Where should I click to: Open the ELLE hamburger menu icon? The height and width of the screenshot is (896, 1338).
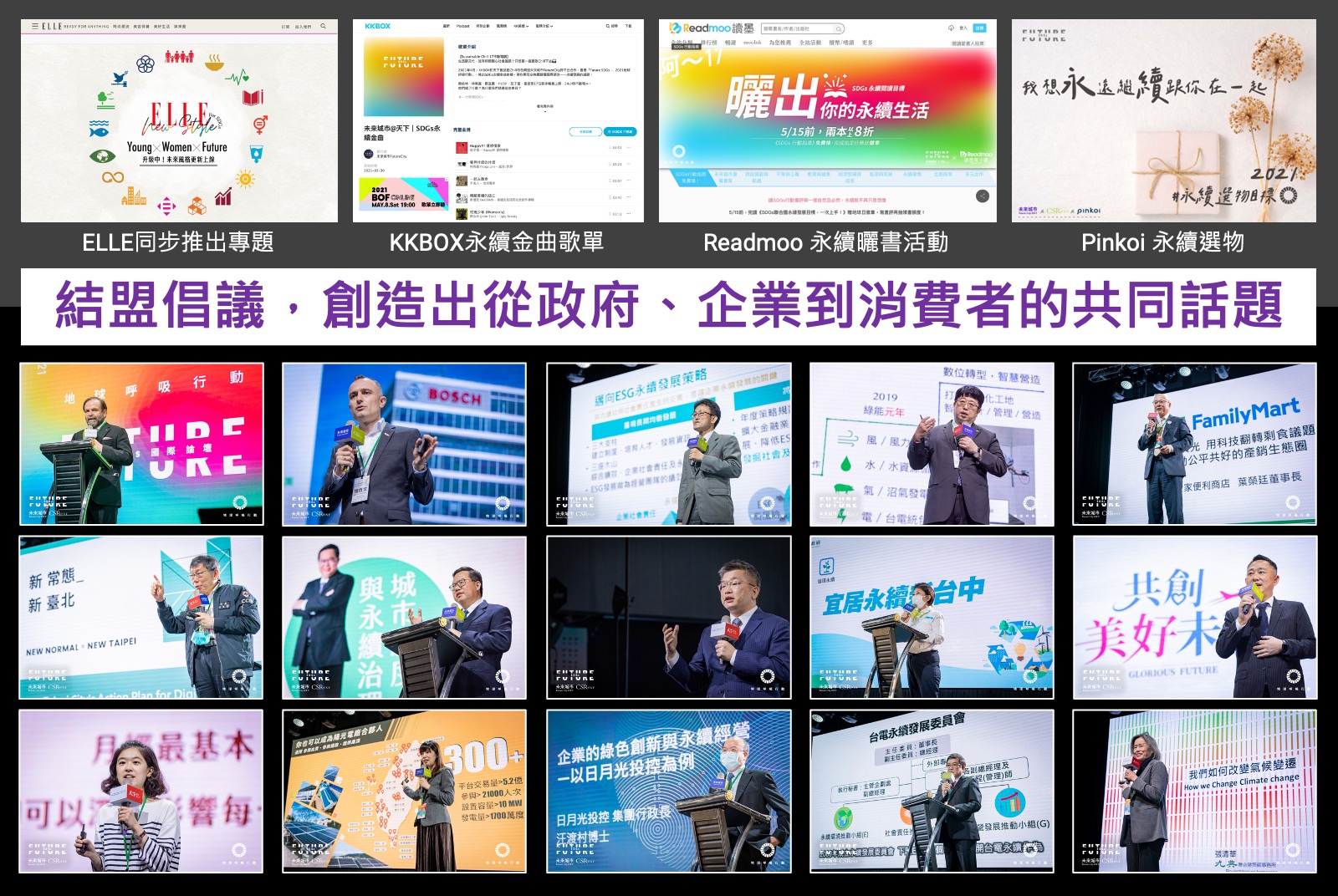(x=34, y=27)
